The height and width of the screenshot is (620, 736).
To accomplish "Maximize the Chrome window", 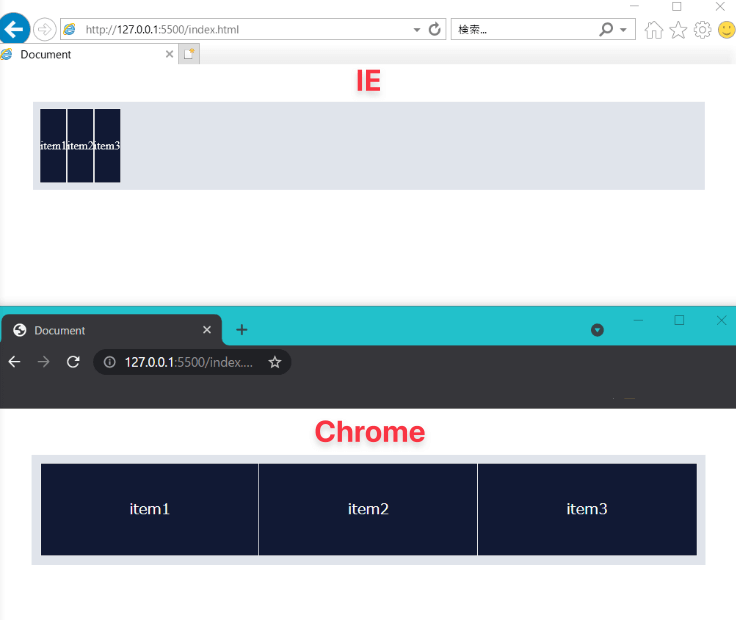I will click(679, 321).
